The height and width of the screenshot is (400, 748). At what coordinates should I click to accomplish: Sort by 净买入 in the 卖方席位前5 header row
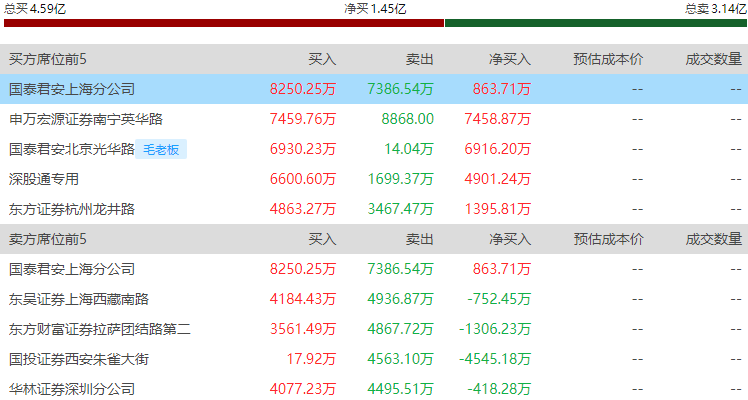click(x=510, y=239)
